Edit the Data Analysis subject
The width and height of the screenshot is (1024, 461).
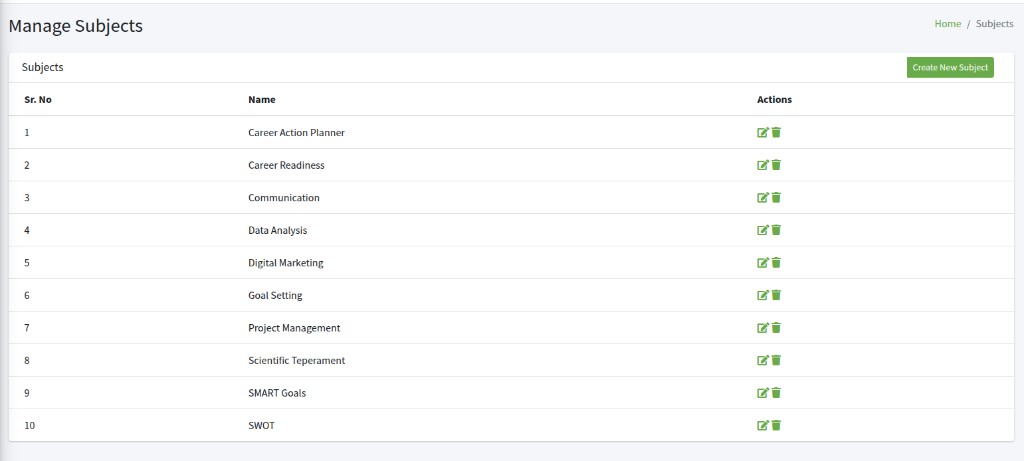(763, 230)
